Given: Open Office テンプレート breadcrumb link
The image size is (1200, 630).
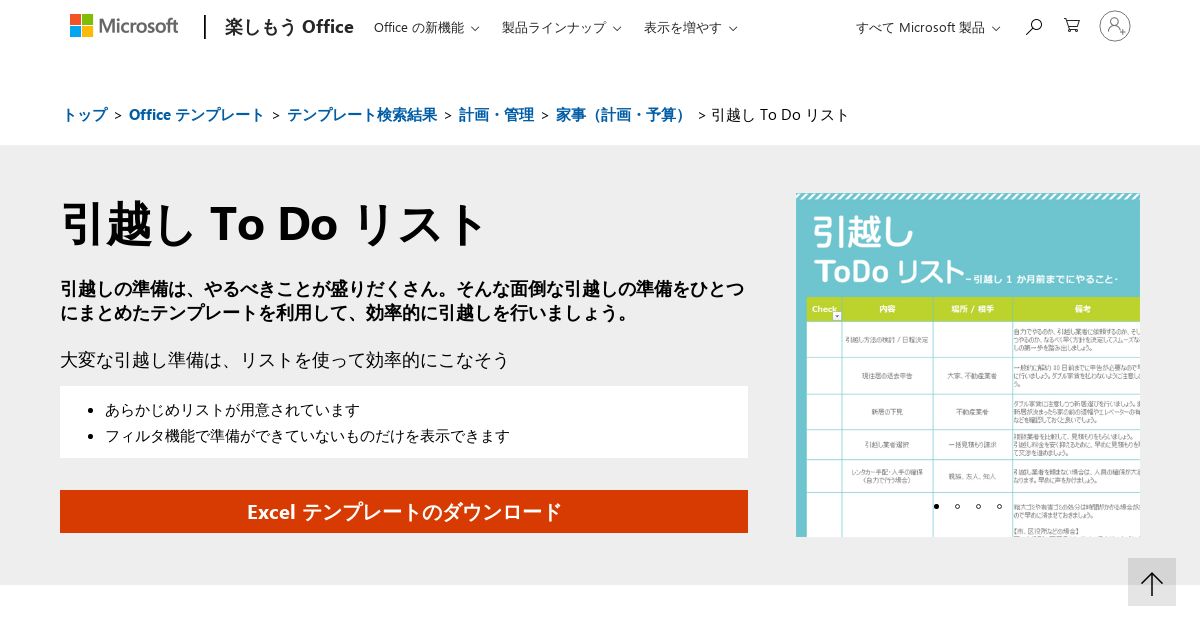Looking at the screenshot, I should 197,114.
